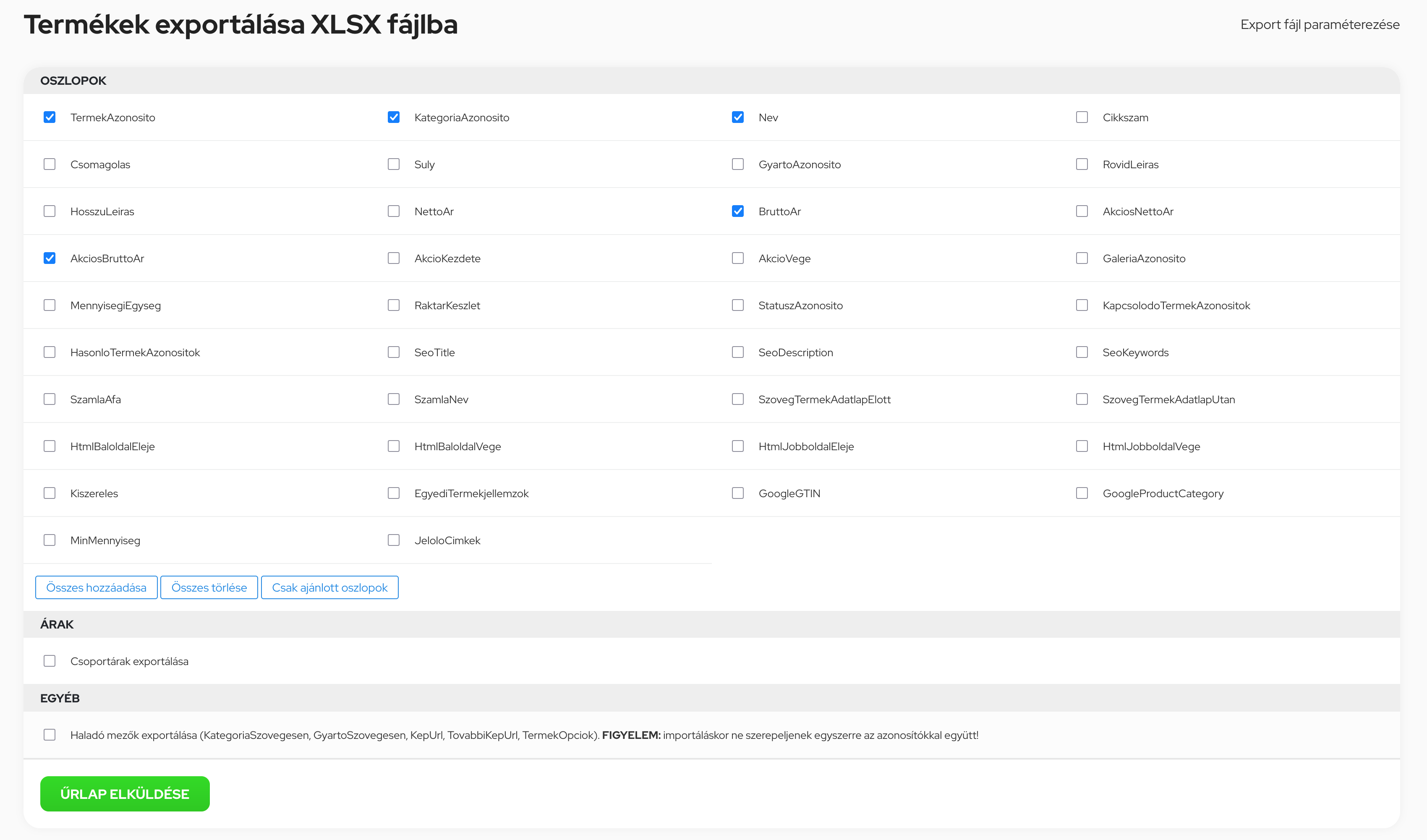Check the KapcsolodoTermekAzonositok column
1427x840 pixels.
[1082, 305]
